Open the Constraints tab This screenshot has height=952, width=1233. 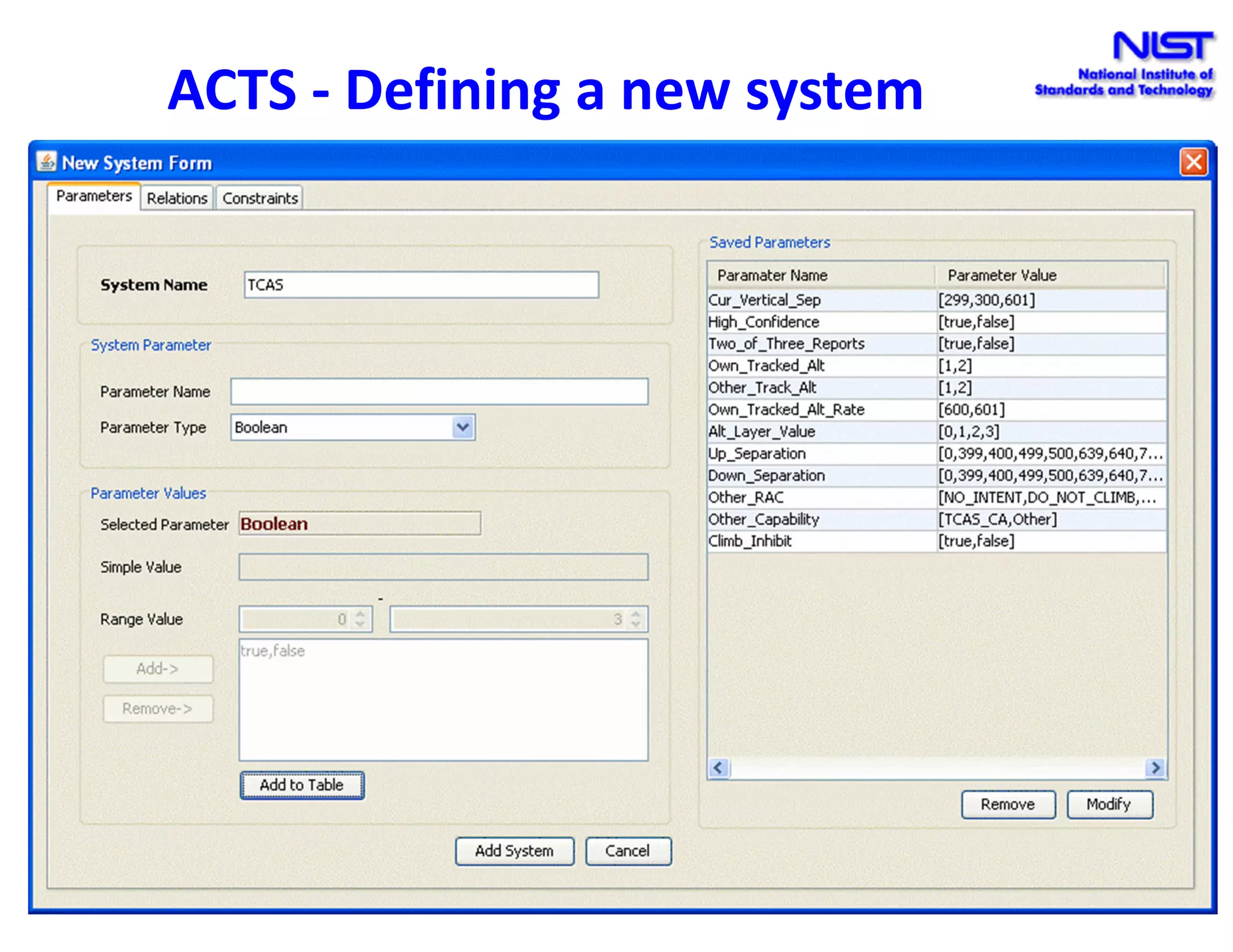pos(260,198)
